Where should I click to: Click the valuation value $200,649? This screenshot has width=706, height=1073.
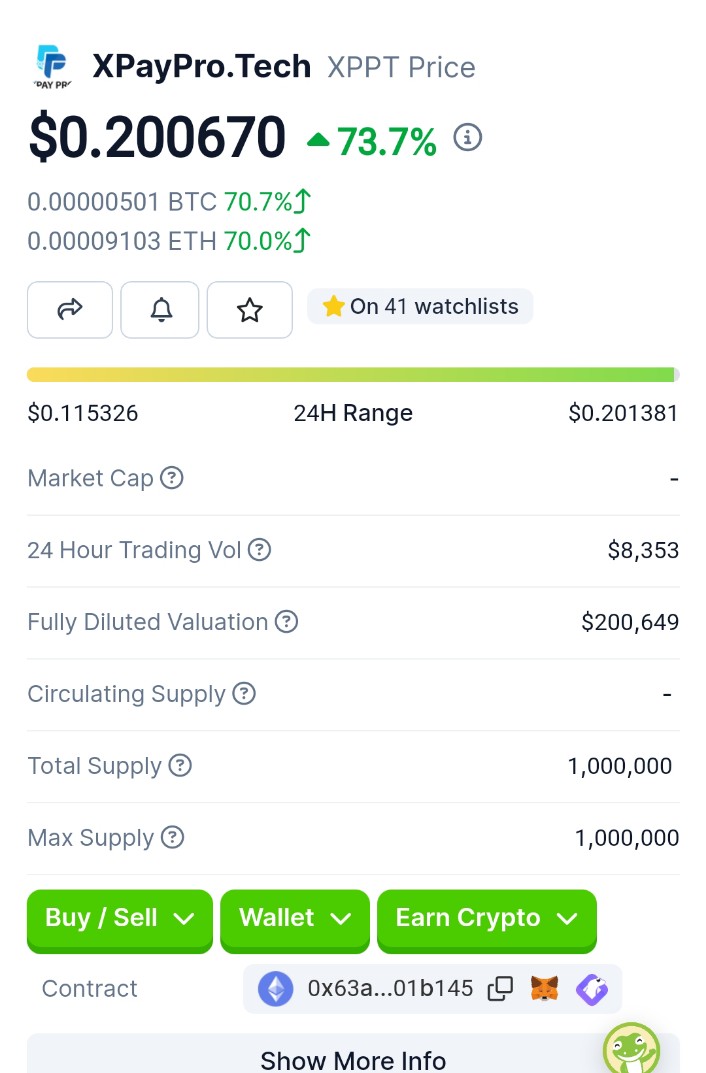(630, 622)
